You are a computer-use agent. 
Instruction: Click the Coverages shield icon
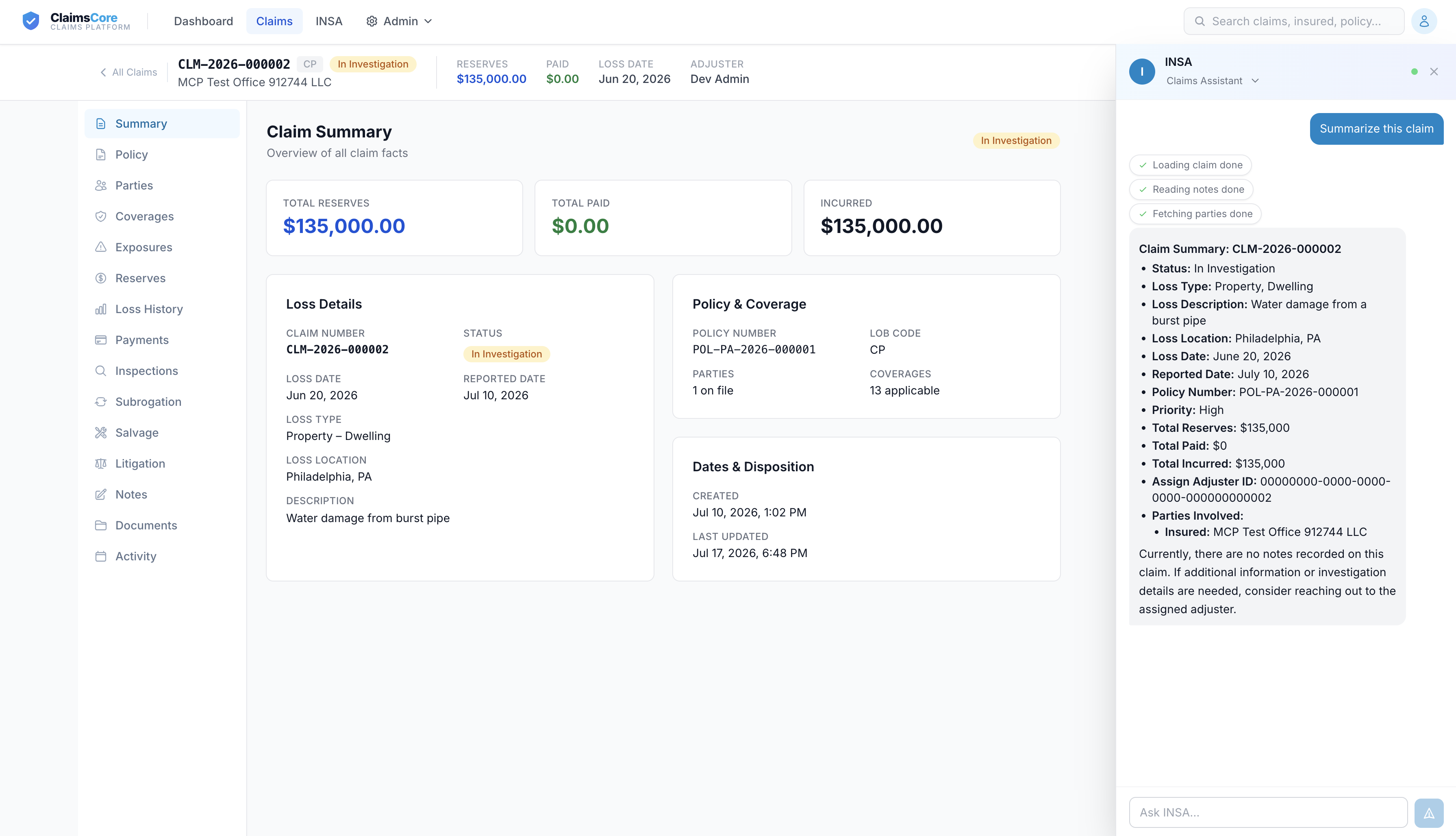point(101,216)
